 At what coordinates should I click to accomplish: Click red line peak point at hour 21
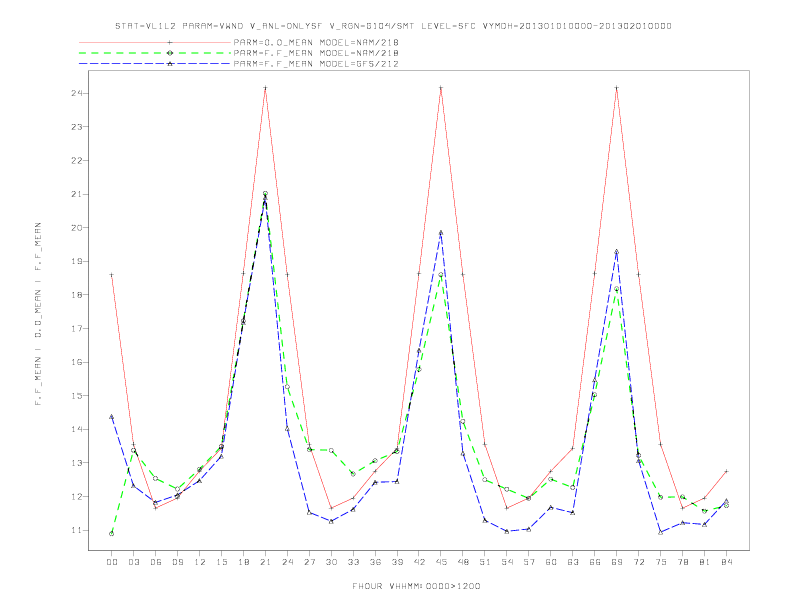tap(265, 88)
